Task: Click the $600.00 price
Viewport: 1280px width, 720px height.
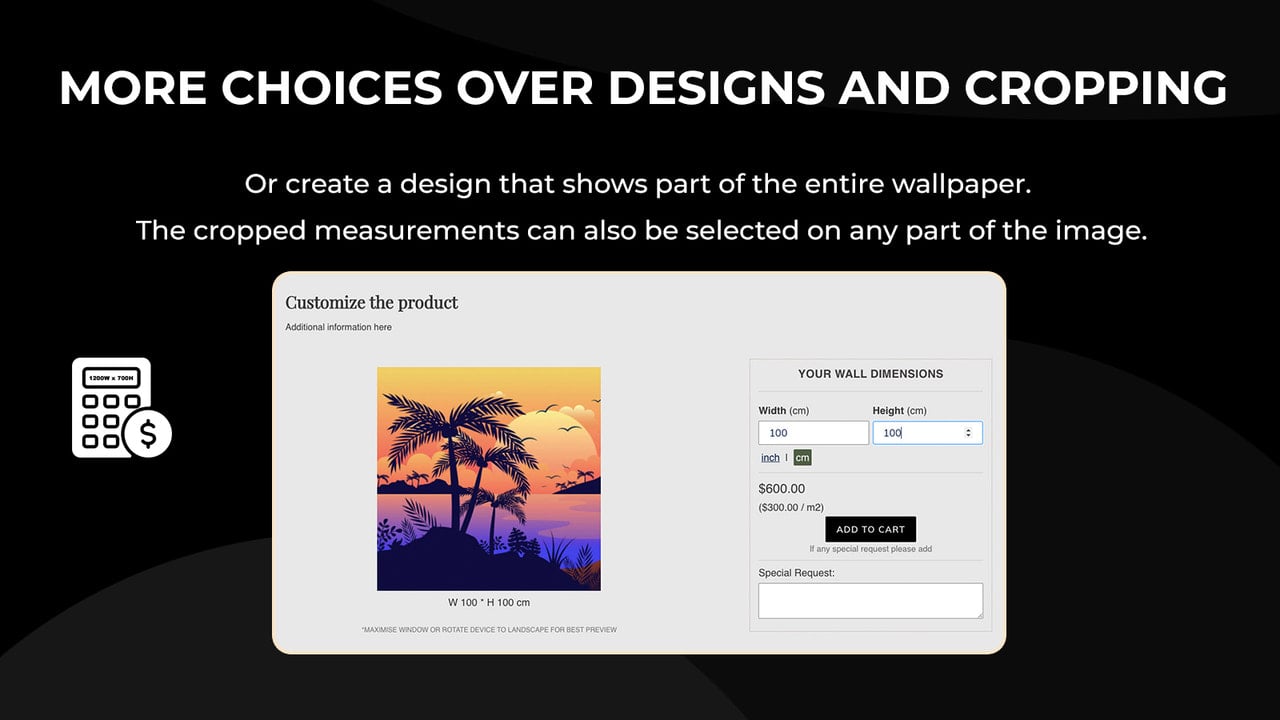Action: (x=782, y=489)
